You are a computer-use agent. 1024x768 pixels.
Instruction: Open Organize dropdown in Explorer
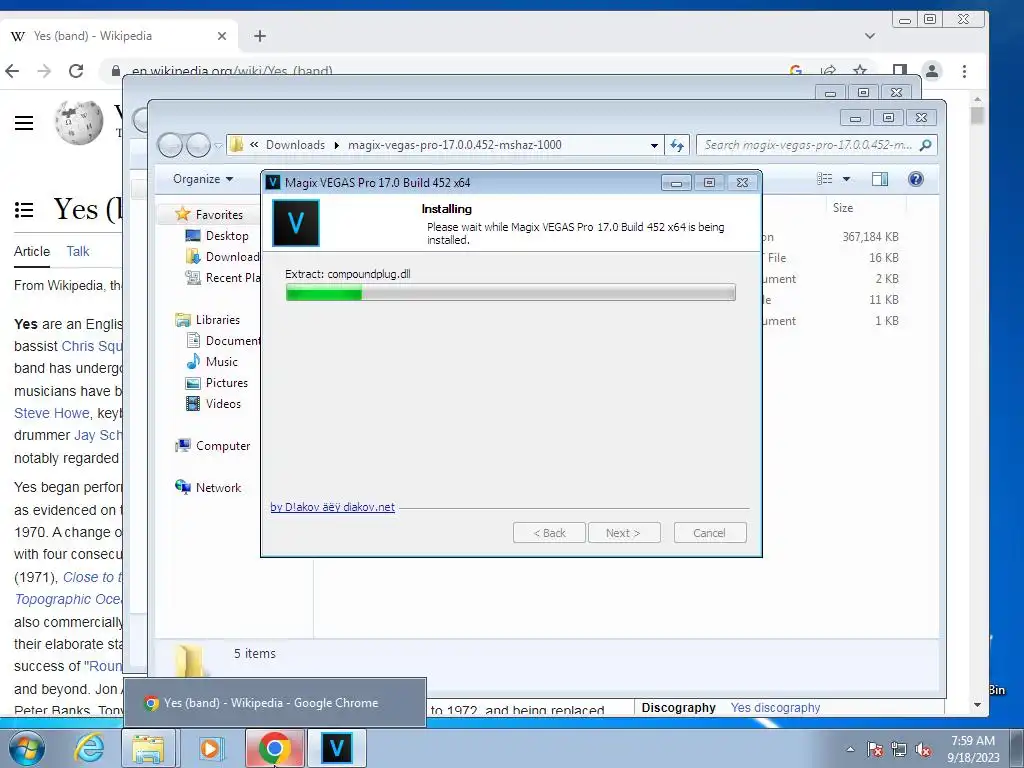202,179
